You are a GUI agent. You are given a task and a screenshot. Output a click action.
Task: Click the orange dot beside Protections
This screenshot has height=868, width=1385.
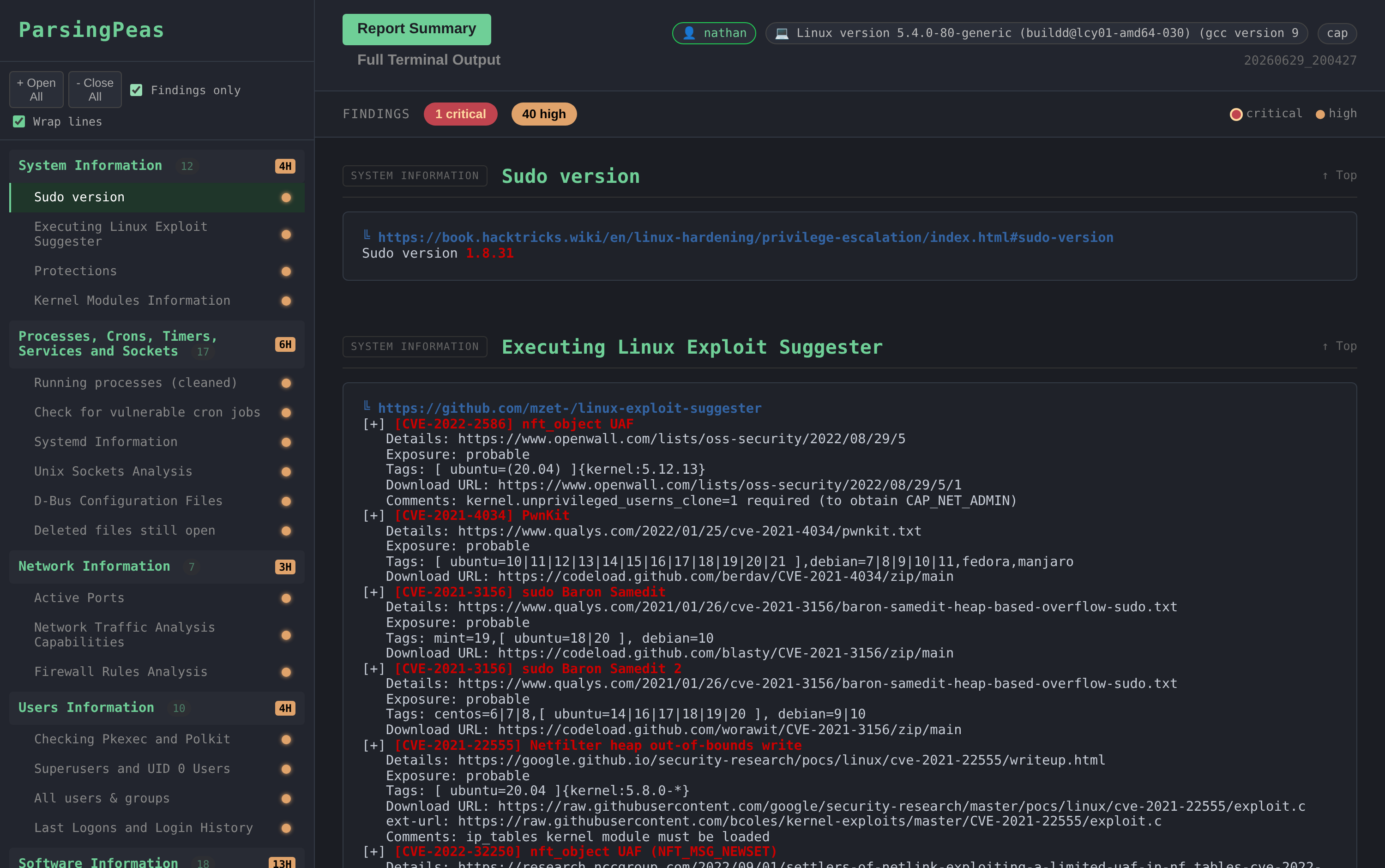286,271
